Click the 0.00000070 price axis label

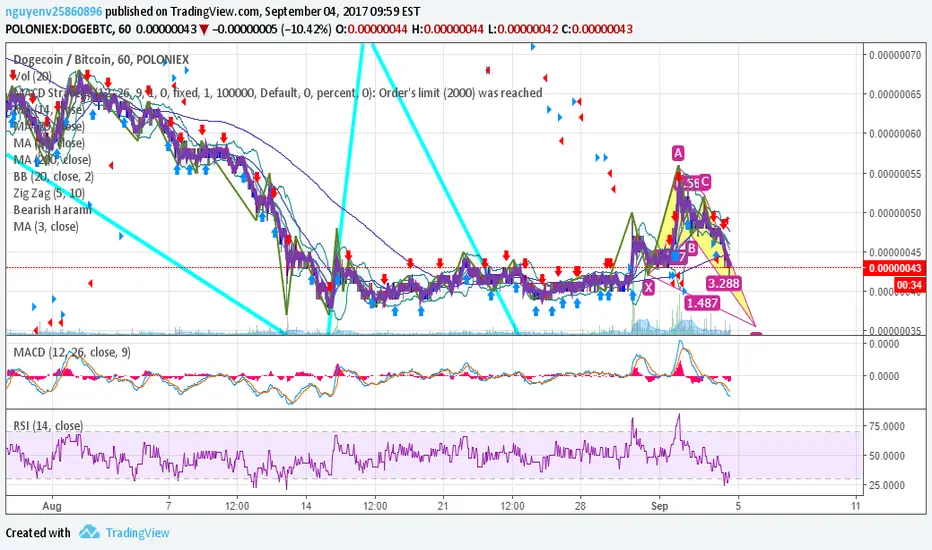click(x=895, y=55)
